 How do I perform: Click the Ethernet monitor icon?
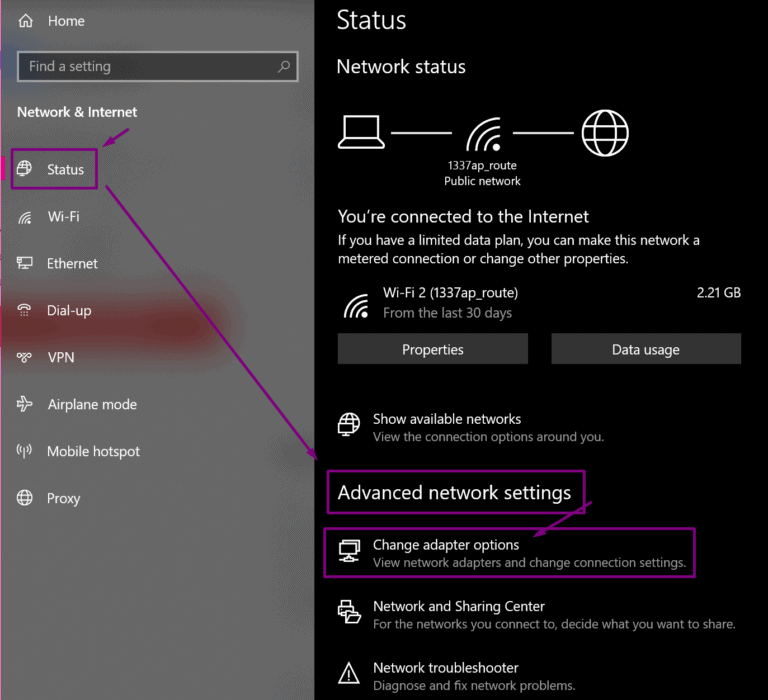pos(26,264)
